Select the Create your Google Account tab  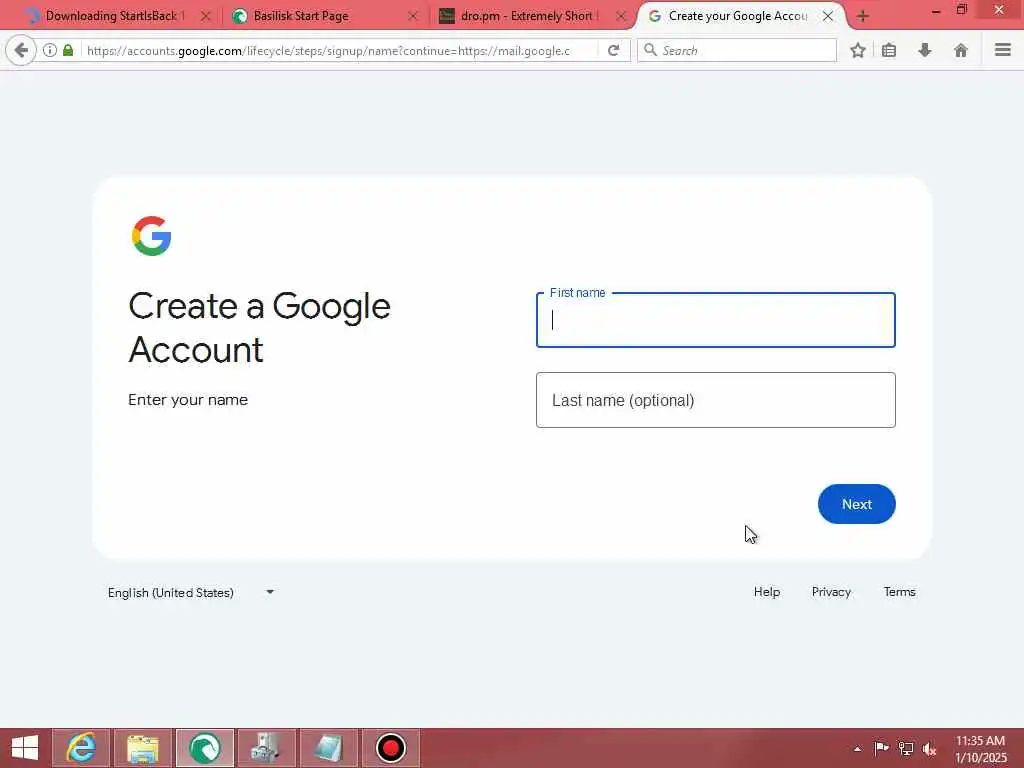tap(738, 16)
